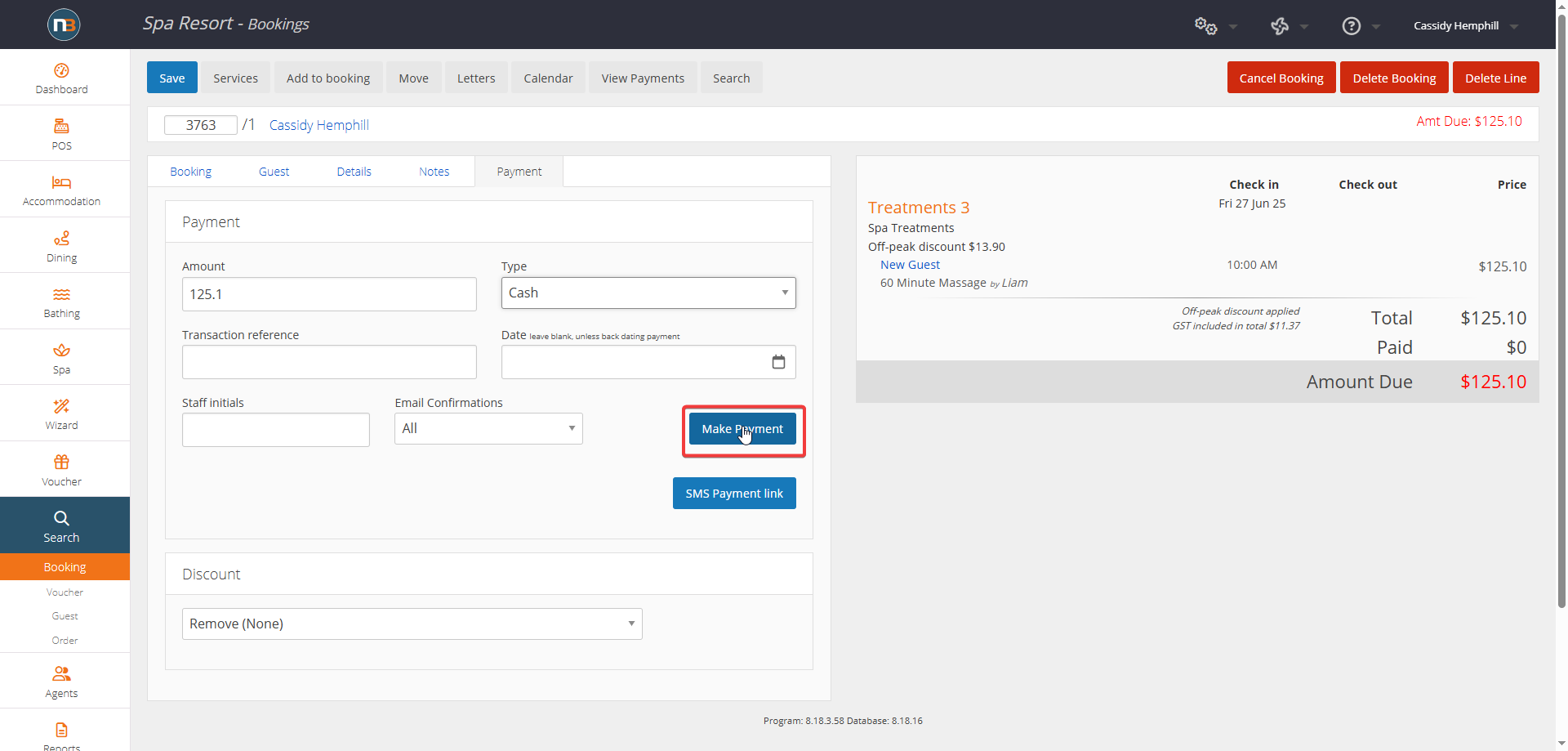Click the NB logo icon
Screen dimensions: 1568x751
(x=64, y=25)
